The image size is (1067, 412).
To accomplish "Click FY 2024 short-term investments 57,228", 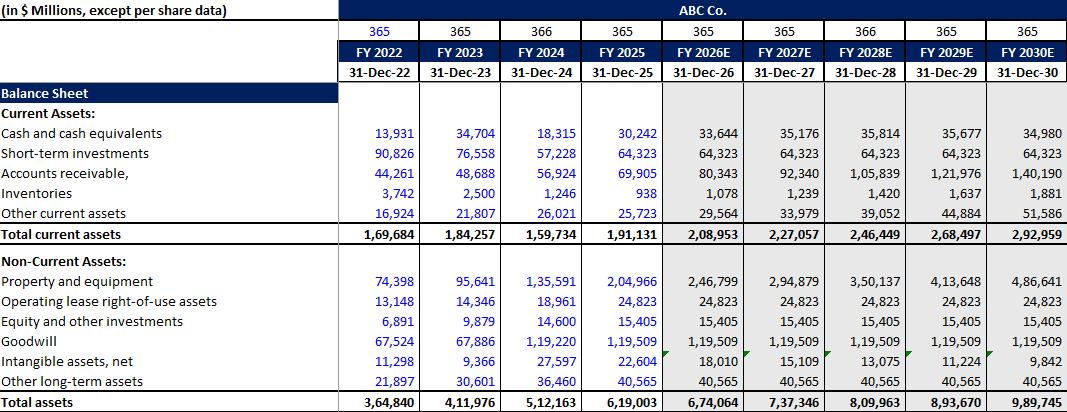I will (x=557, y=153).
